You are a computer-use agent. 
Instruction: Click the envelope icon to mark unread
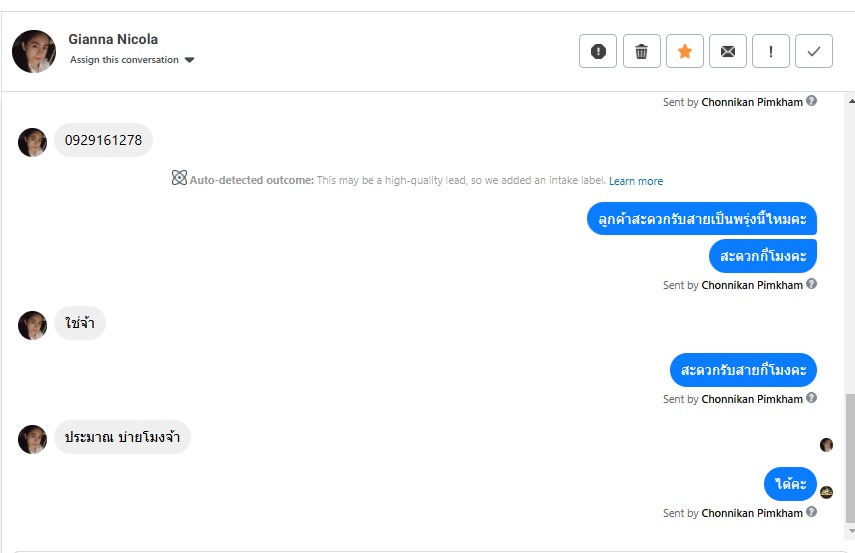(728, 51)
